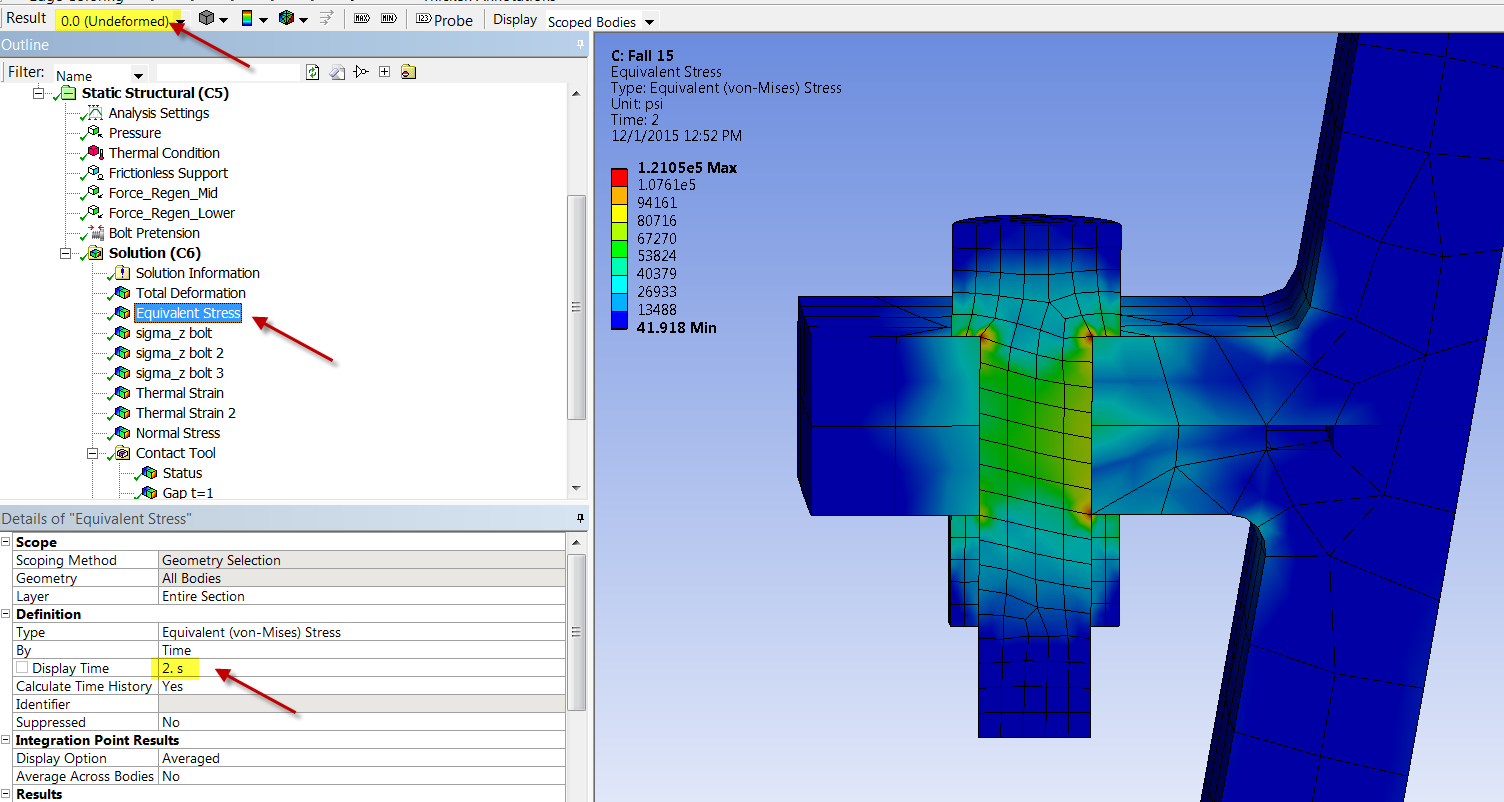Select sigma_z bolt 2 result

click(x=180, y=353)
